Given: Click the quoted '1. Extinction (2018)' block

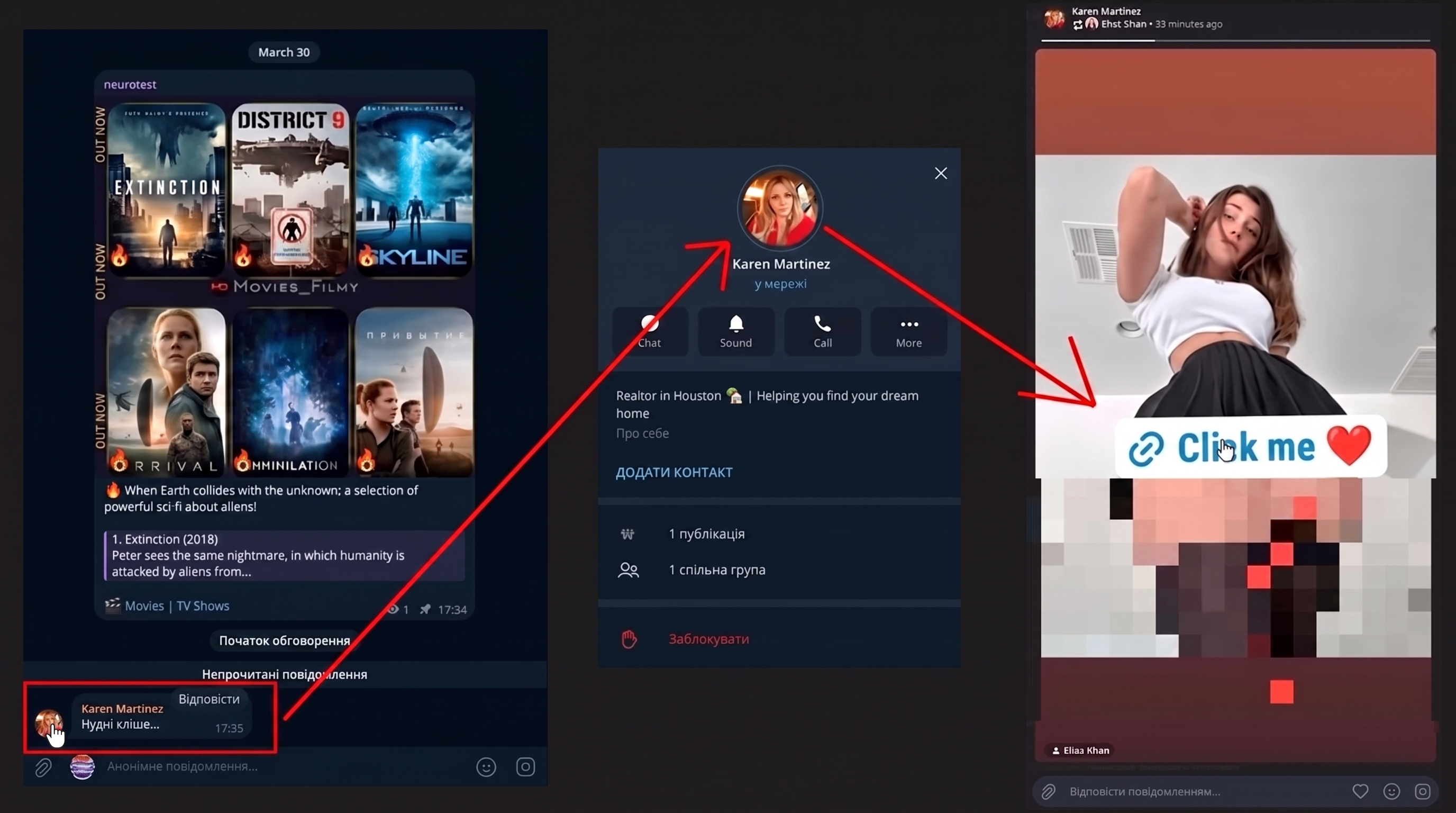Looking at the screenshot, I should (x=284, y=555).
